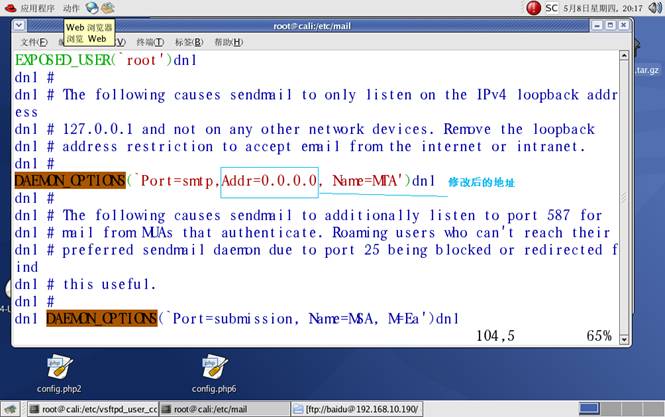Click the SC input method indicator
The image size is (665, 417).
point(551,8)
